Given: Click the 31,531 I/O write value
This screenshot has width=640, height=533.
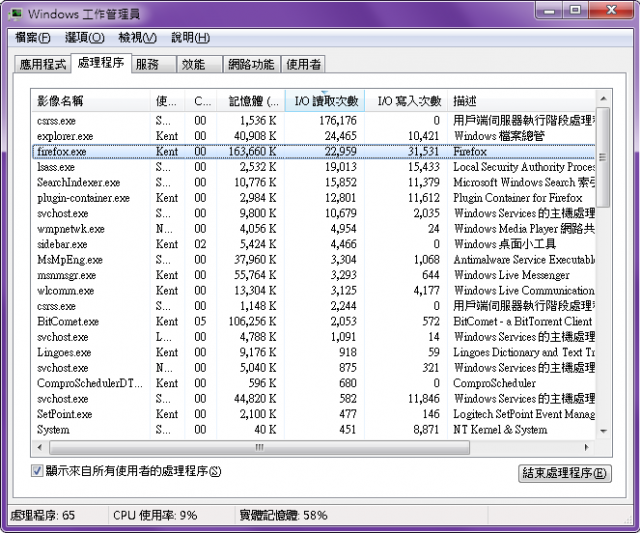Looking at the screenshot, I should click(424, 151).
